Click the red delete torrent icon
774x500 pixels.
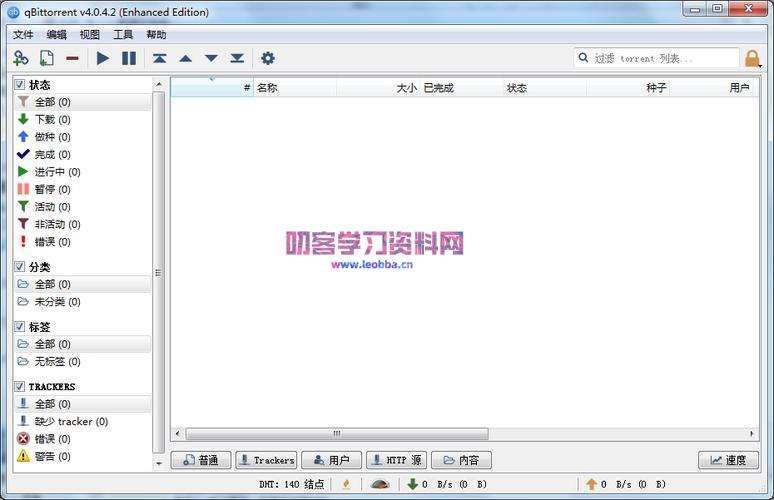72,58
